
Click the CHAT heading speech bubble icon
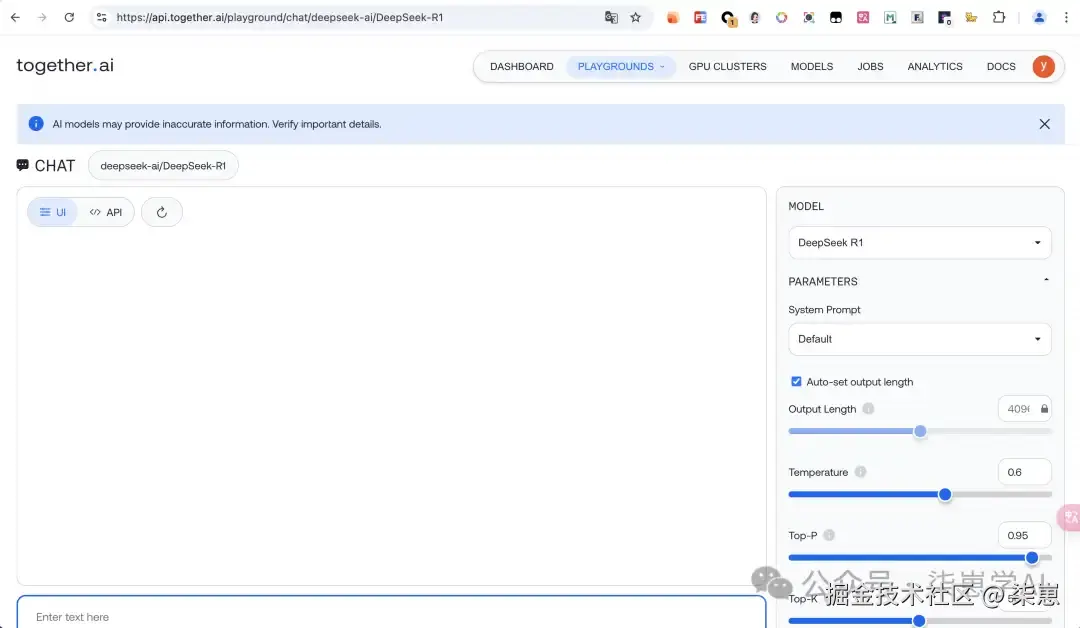click(x=23, y=165)
